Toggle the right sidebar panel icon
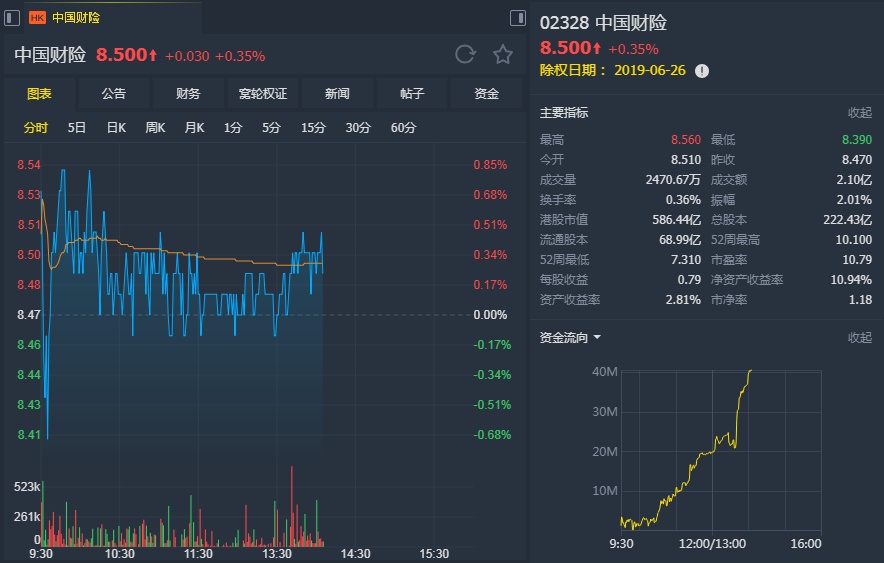The image size is (884, 563). pyautogui.click(x=518, y=18)
